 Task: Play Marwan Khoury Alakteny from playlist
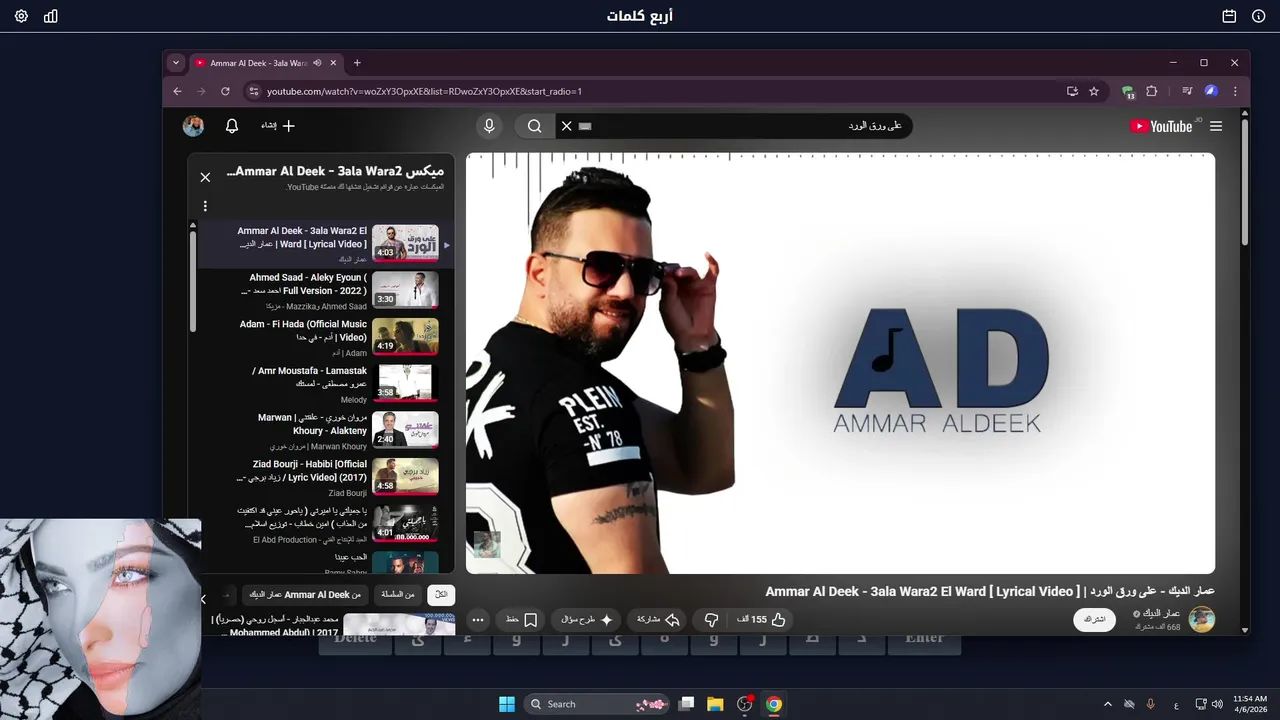pyautogui.click(x=327, y=431)
